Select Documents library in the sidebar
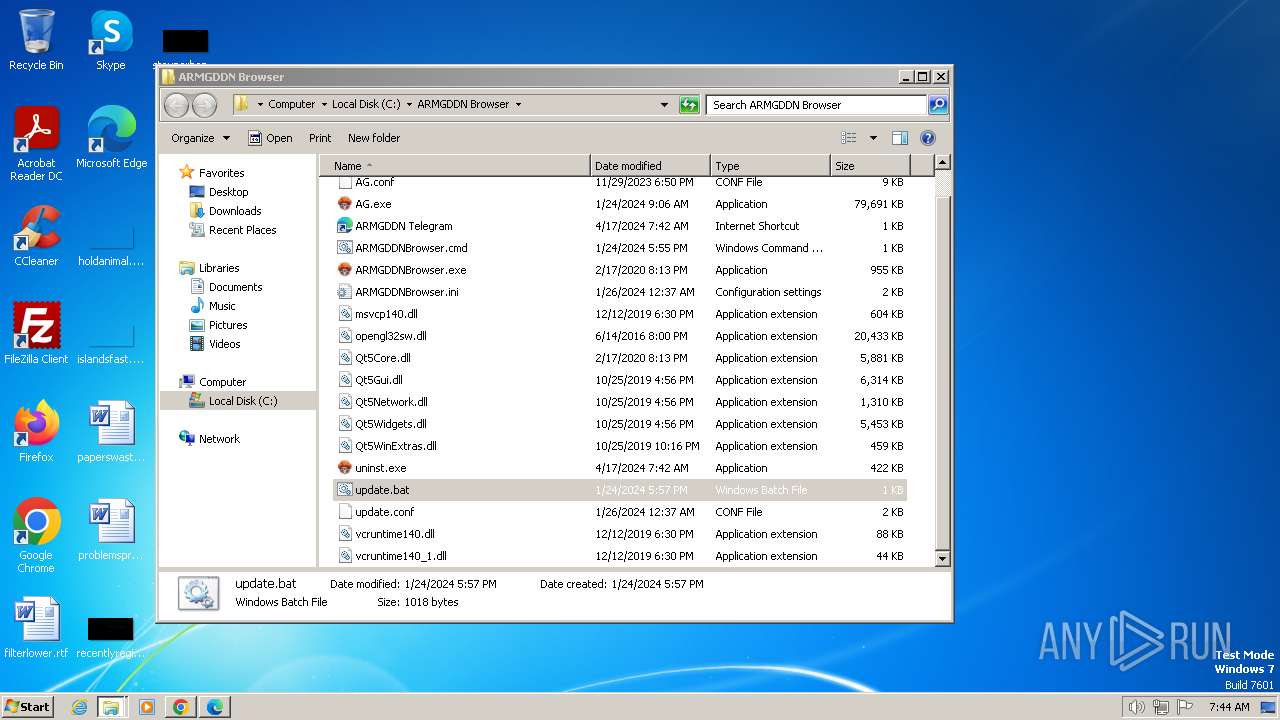1280x720 pixels. tap(235, 287)
